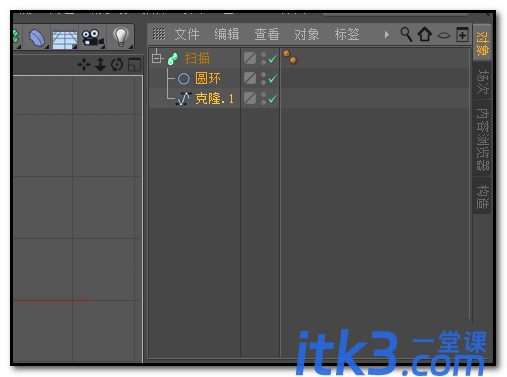The width and height of the screenshot is (507, 377).
Task: Click the home icon in object manager
Action: [425, 34]
